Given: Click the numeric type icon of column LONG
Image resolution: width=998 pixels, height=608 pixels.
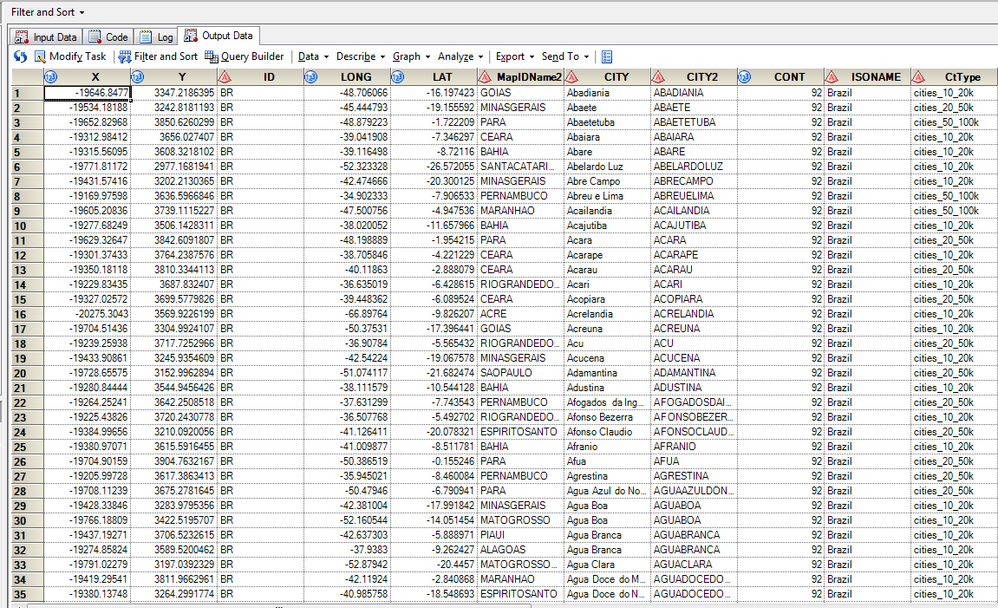Looking at the screenshot, I should [311, 77].
